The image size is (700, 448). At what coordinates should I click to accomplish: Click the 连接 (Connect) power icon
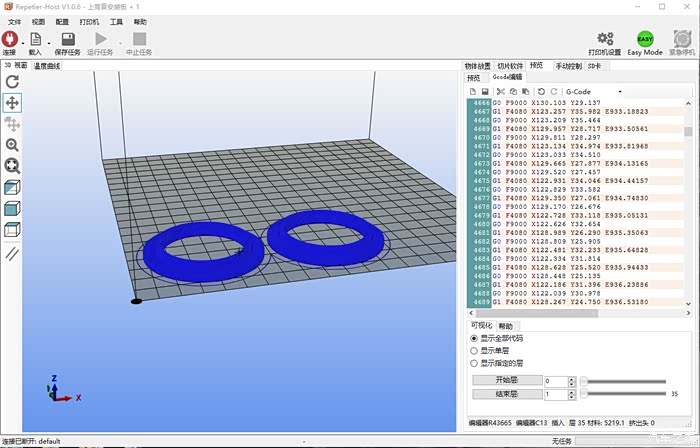point(10,39)
